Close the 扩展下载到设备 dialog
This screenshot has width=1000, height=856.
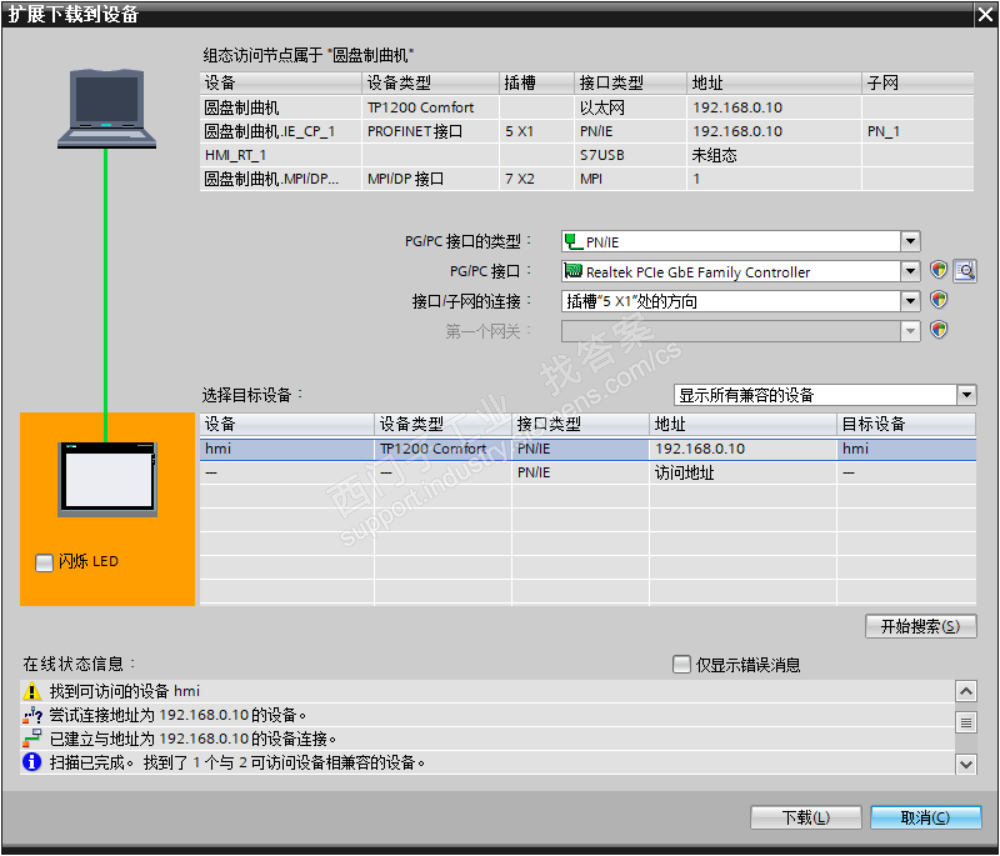coord(985,14)
